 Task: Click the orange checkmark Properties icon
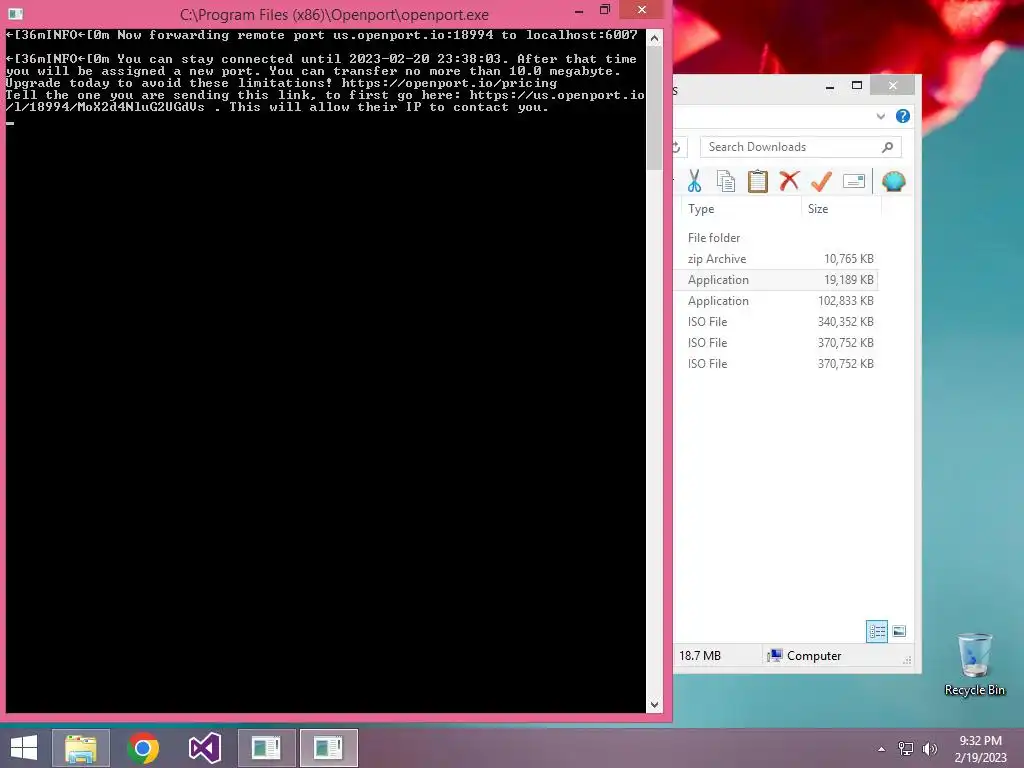(x=822, y=181)
